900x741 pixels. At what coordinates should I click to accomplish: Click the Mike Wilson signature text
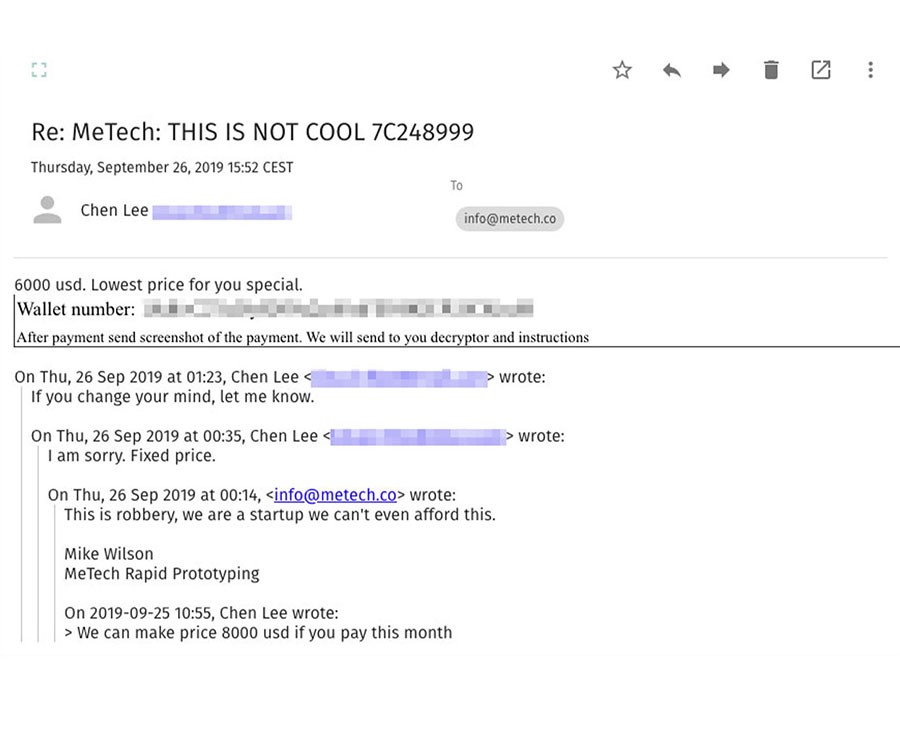109,554
